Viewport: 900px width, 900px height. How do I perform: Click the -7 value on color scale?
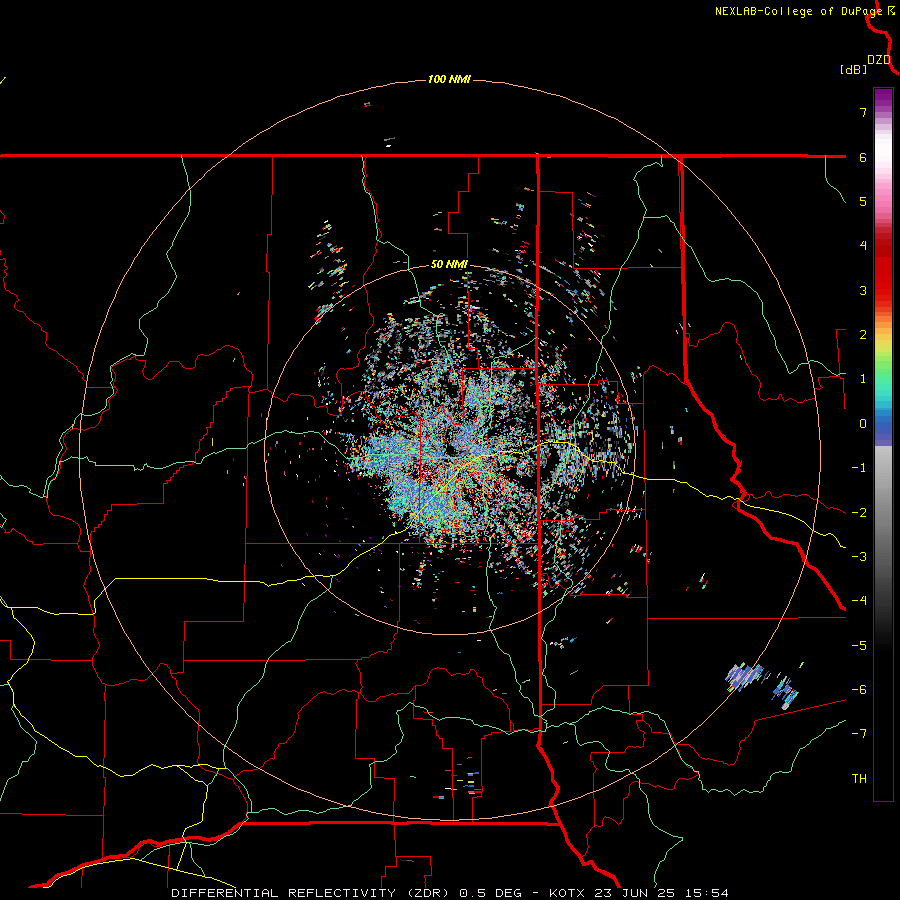coord(859,734)
